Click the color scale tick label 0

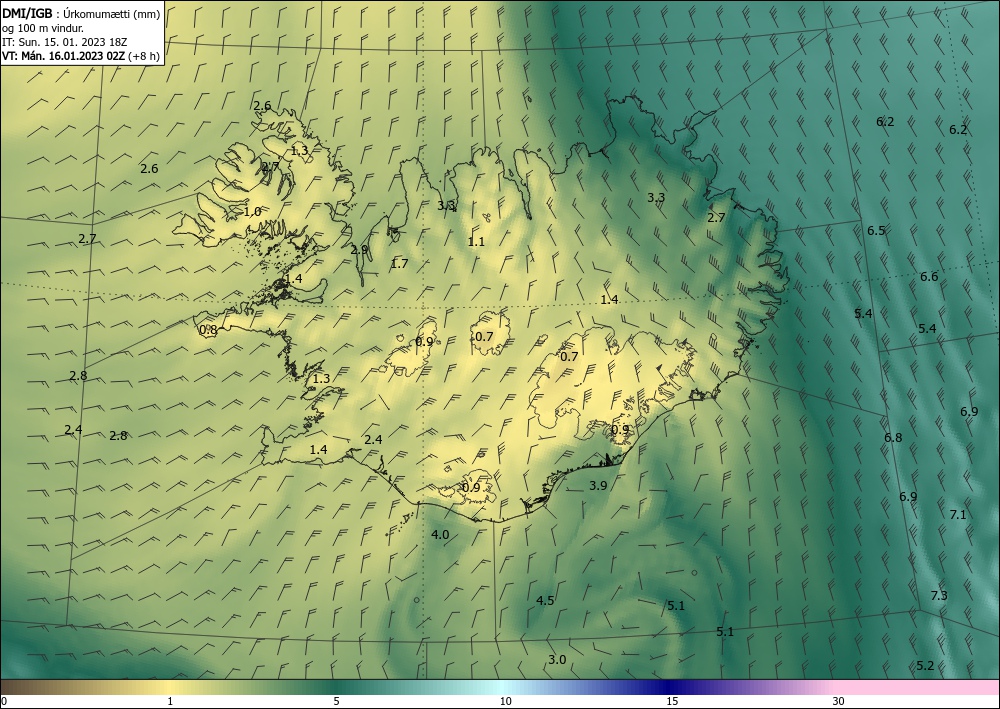[x=4, y=702]
